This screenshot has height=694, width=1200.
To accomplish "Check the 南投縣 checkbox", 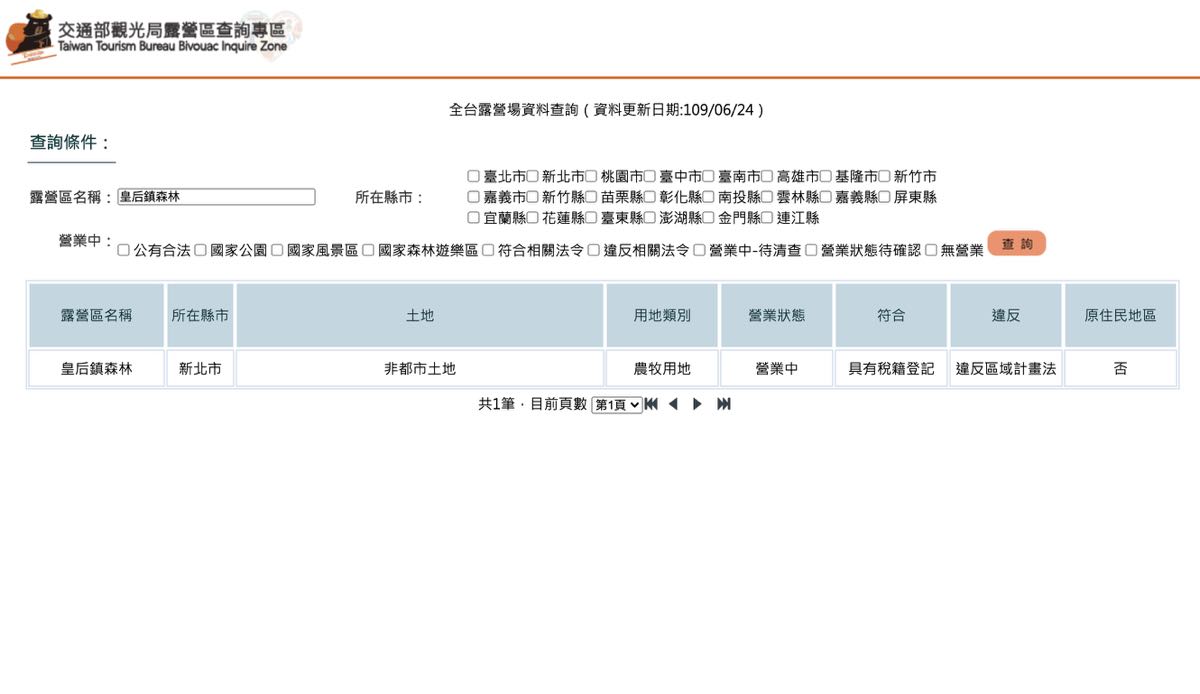I will click(x=709, y=197).
